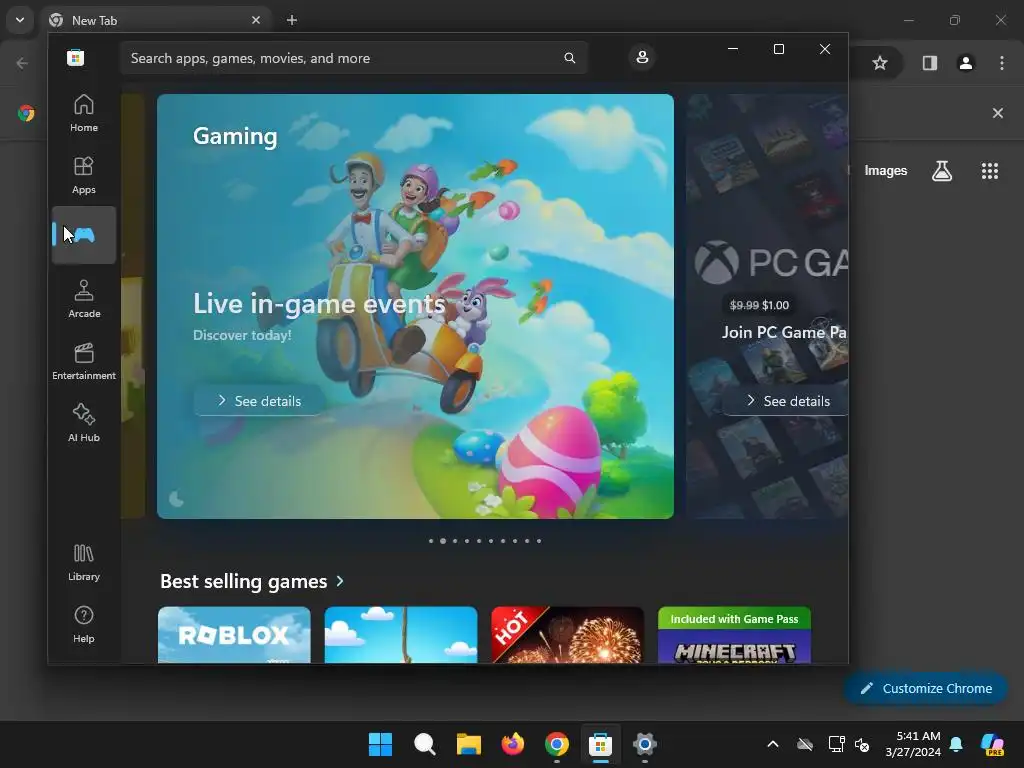Click Customize Chrome button

925,688
